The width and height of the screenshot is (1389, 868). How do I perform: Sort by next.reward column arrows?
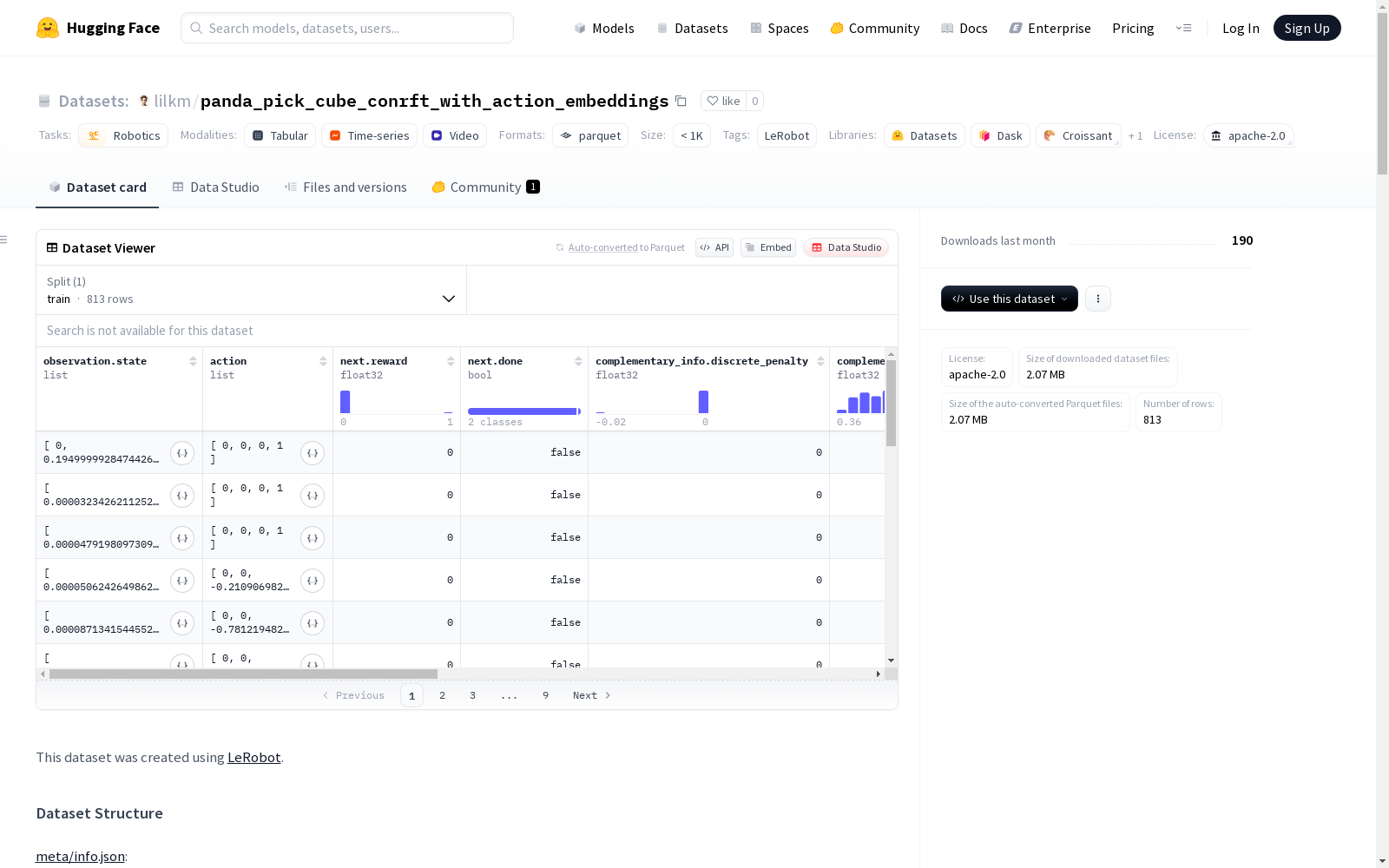tap(451, 361)
